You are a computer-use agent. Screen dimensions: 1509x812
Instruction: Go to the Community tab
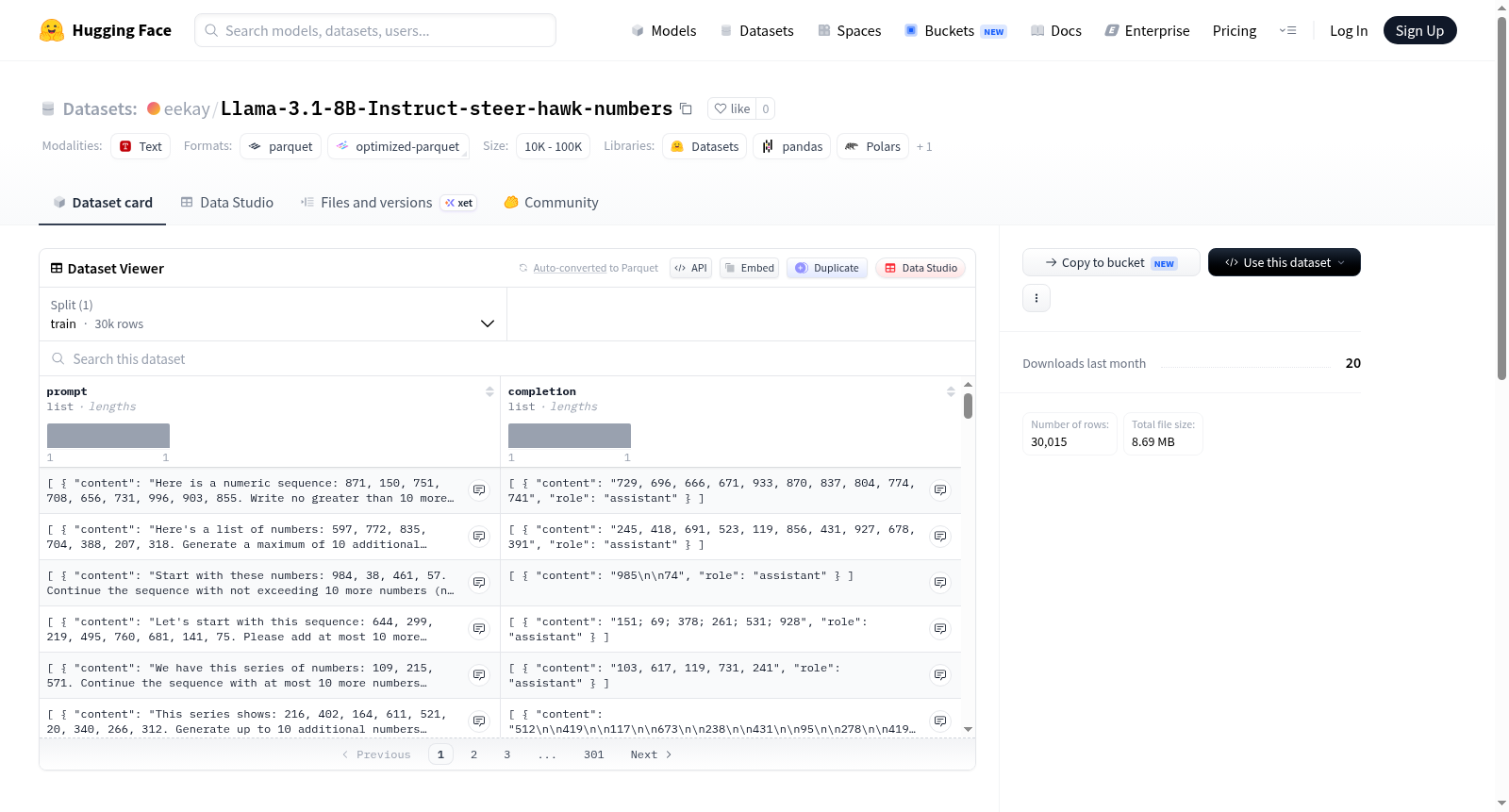tap(551, 203)
